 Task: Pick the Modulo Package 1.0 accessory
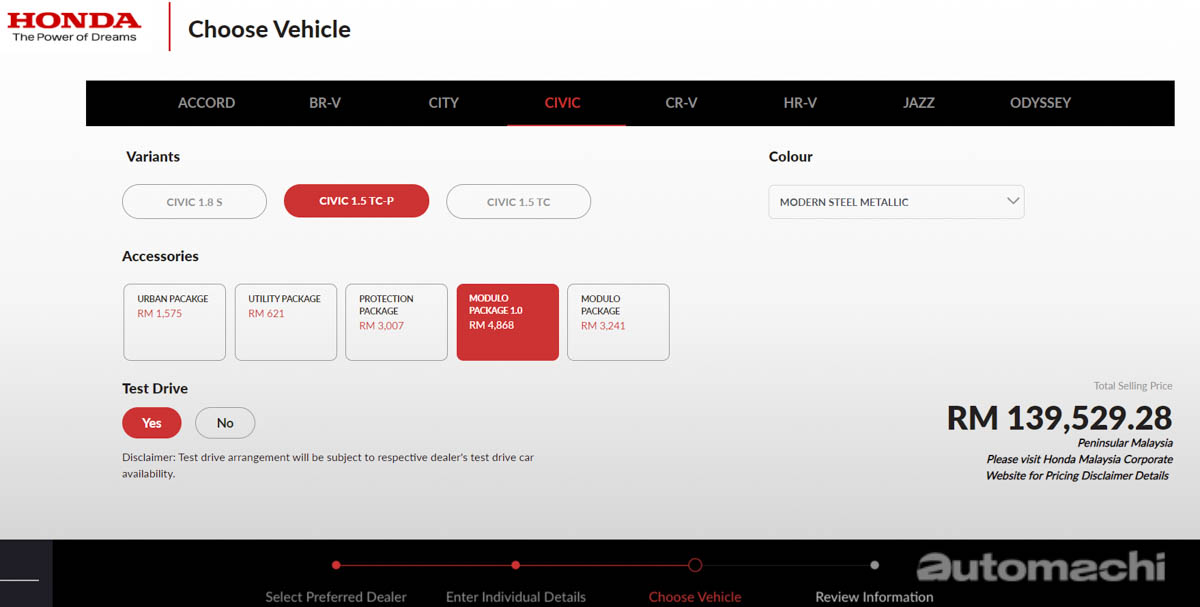click(x=507, y=322)
